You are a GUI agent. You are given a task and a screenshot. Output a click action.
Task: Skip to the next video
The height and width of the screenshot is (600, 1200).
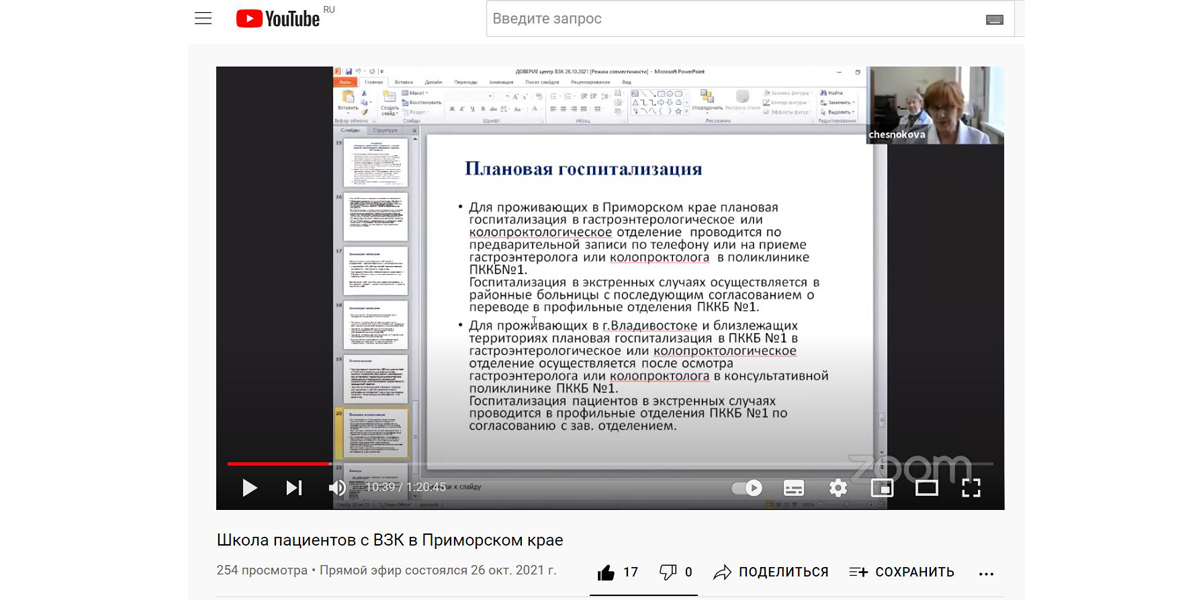click(294, 488)
